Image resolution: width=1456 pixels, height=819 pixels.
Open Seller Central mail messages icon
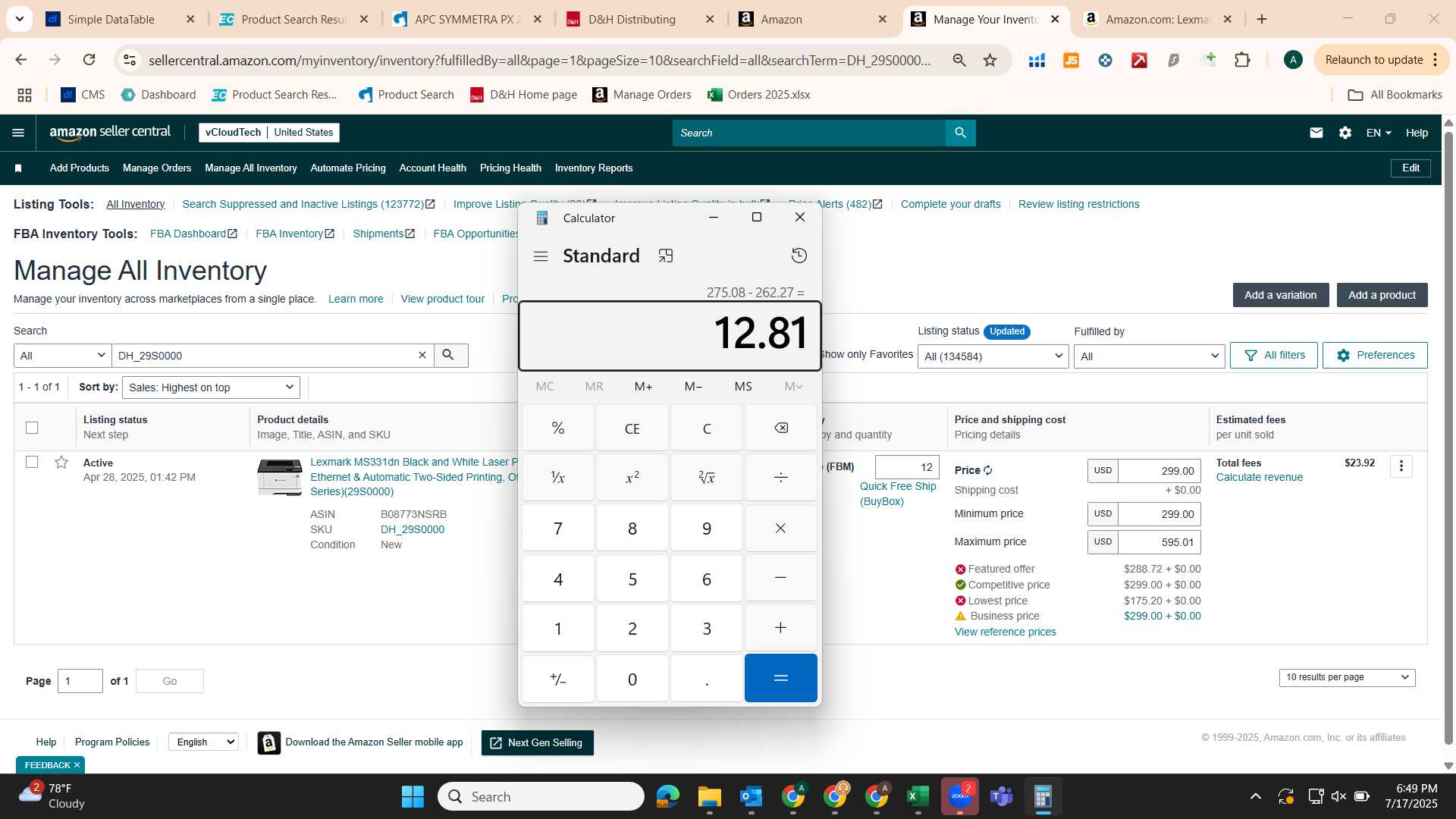click(x=1316, y=133)
